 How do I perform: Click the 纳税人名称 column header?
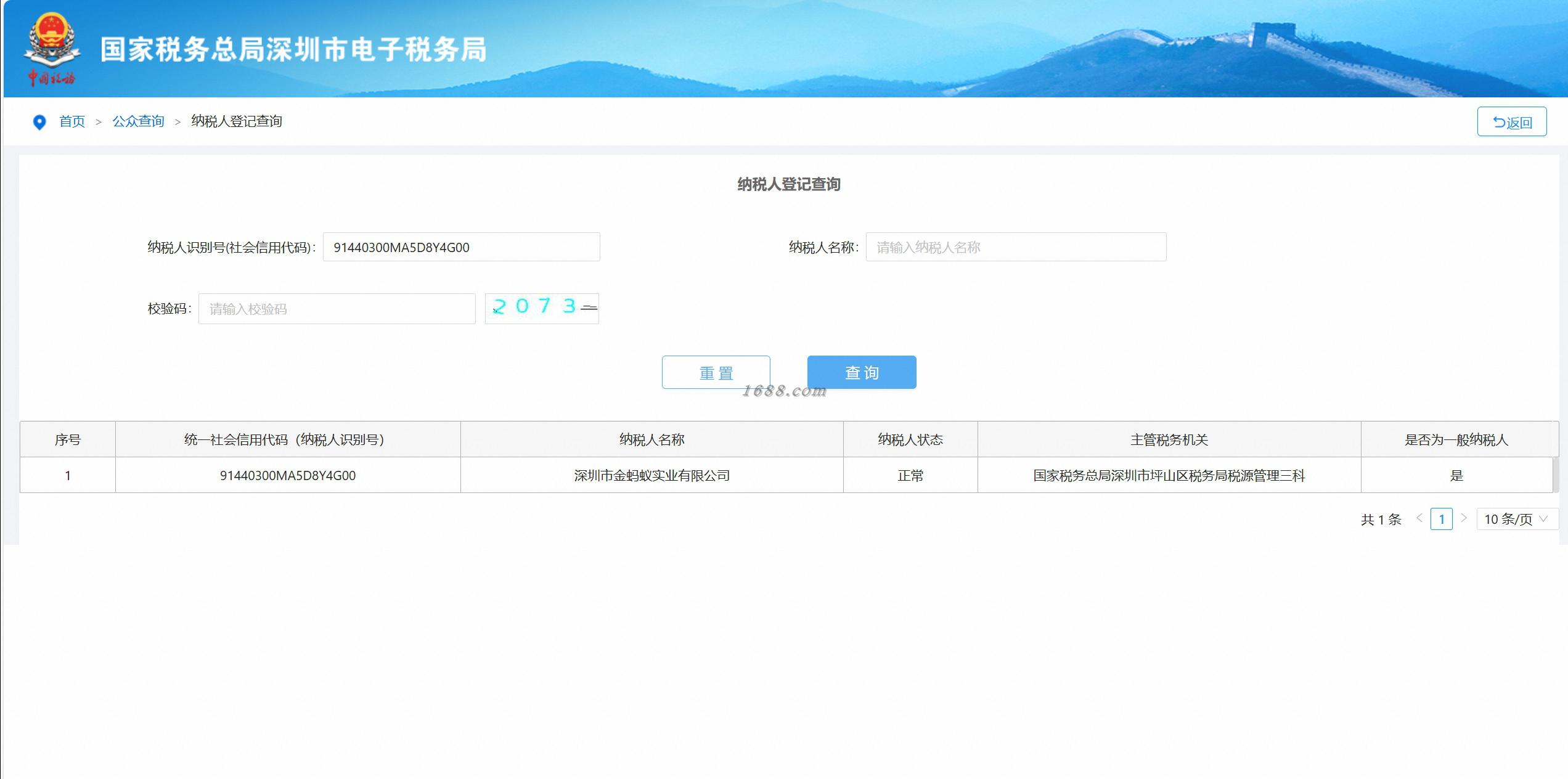(651, 439)
